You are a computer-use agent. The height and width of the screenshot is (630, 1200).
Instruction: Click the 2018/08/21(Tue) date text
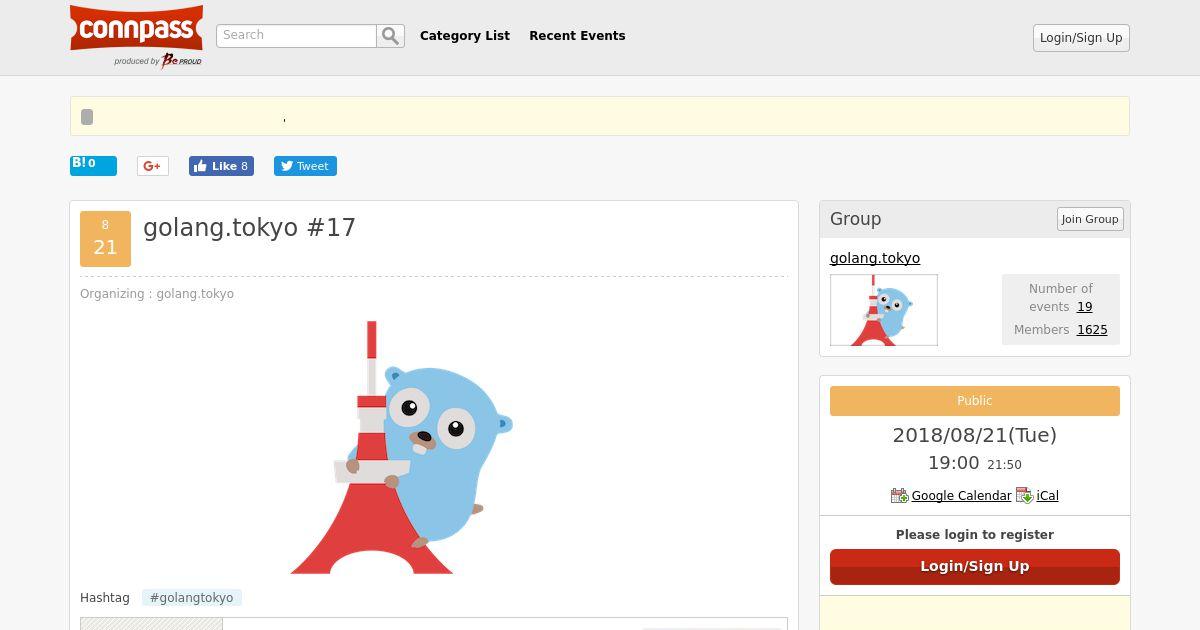point(975,435)
